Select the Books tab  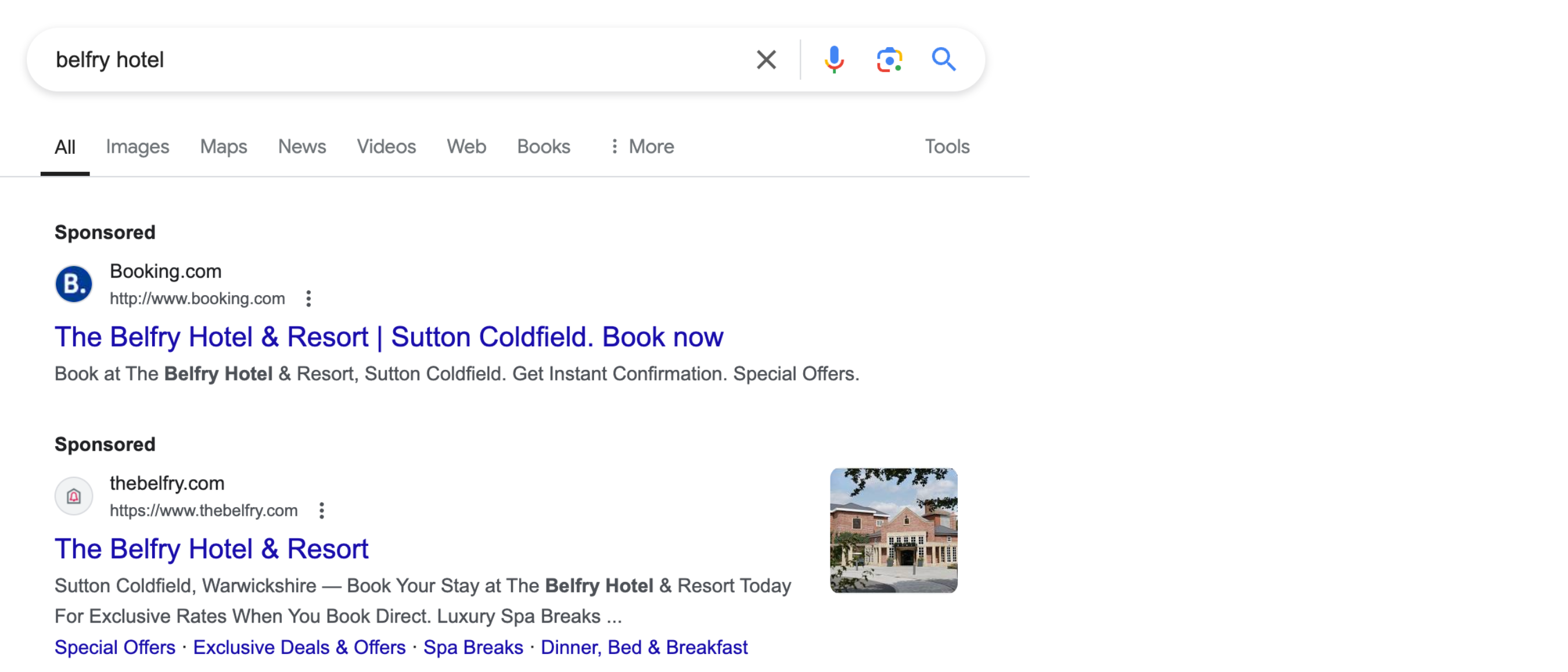(543, 147)
